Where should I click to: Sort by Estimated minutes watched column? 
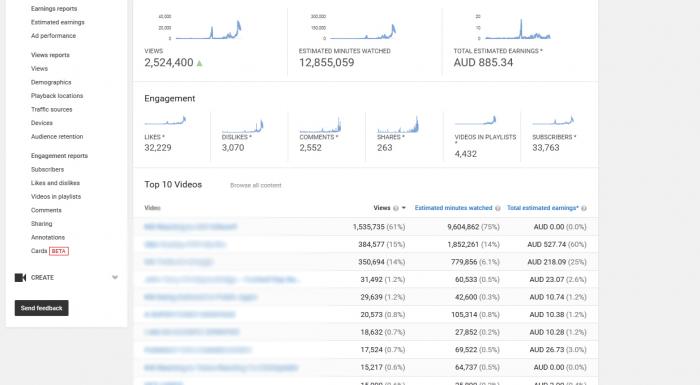(453, 208)
